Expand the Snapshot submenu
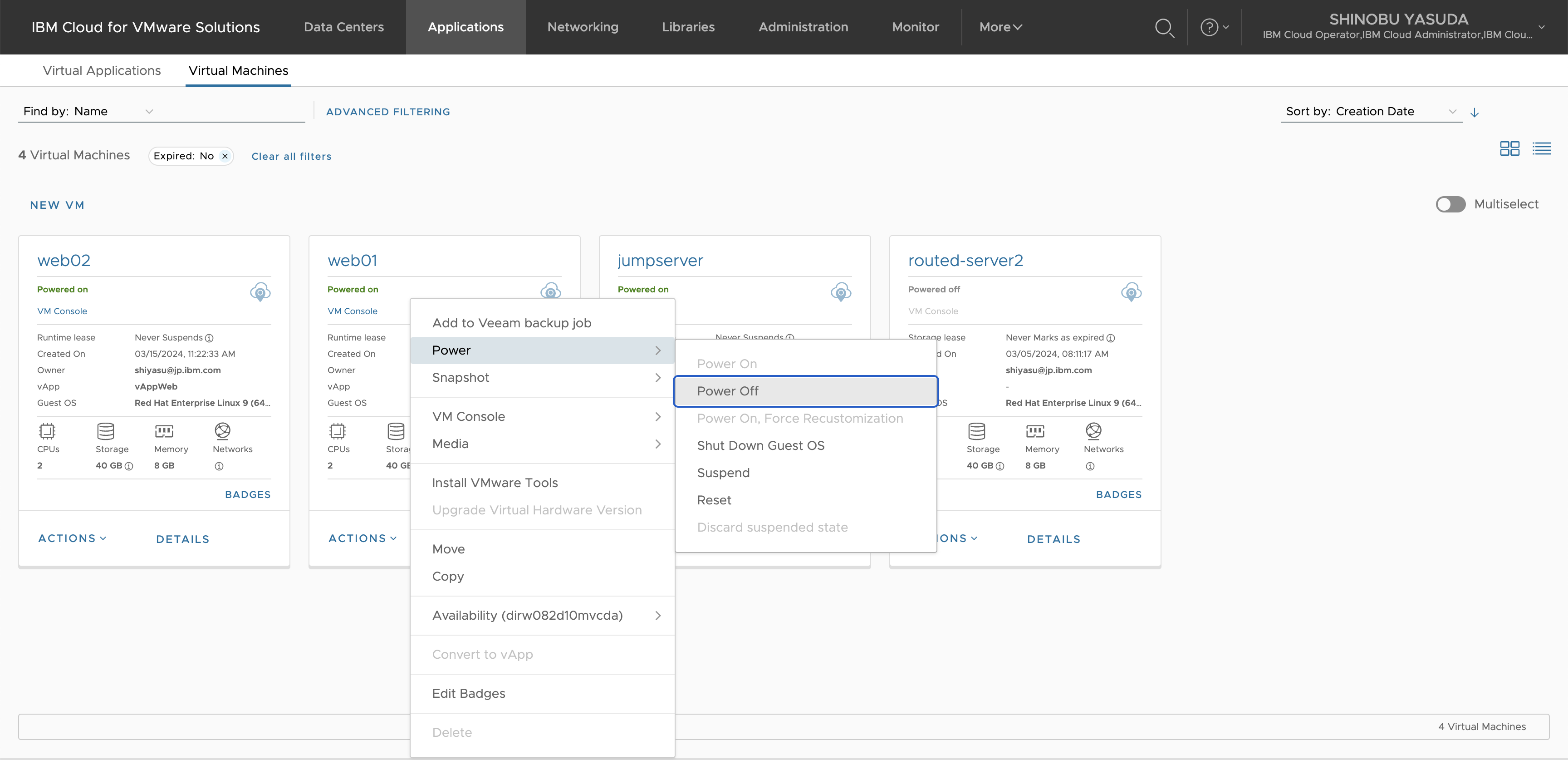The image size is (1568, 760). point(542,378)
